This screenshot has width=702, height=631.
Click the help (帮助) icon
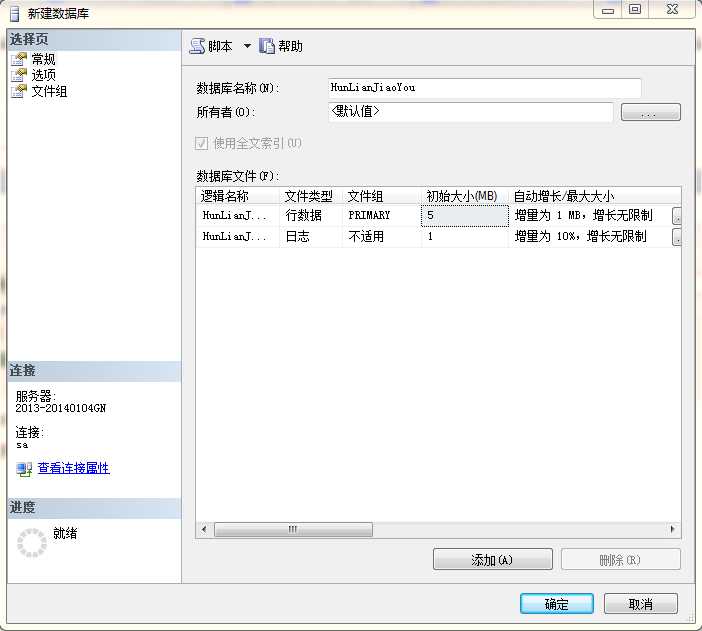point(266,46)
